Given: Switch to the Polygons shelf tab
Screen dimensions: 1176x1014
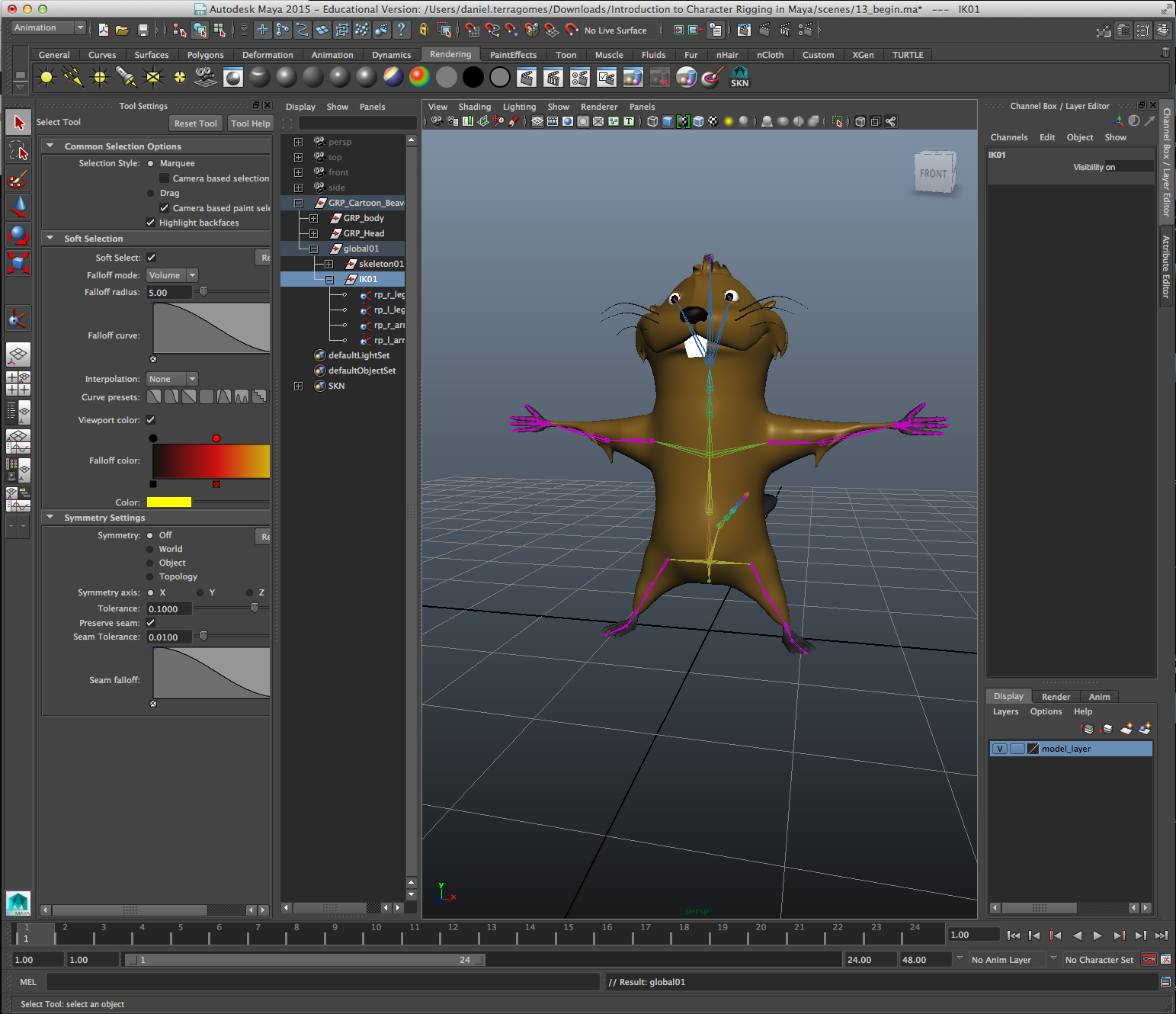Looking at the screenshot, I should click(x=204, y=54).
